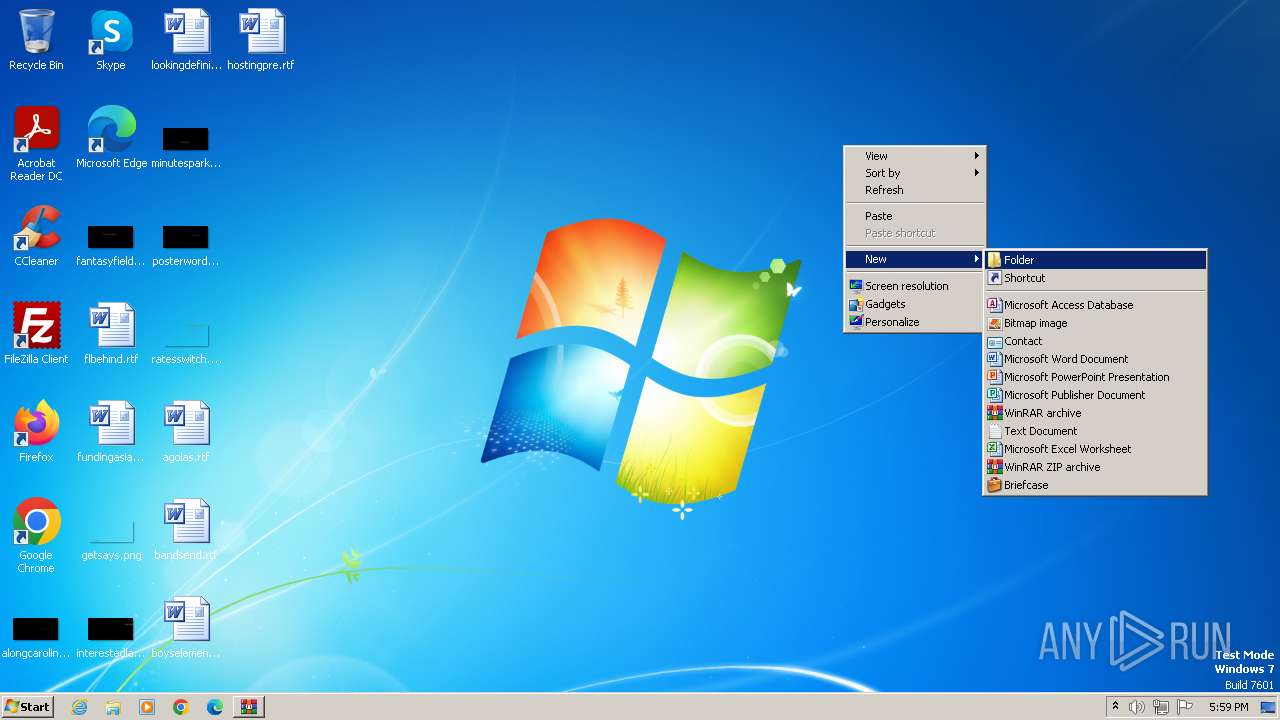Select the lookingdefini document icon

click(x=186, y=40)
